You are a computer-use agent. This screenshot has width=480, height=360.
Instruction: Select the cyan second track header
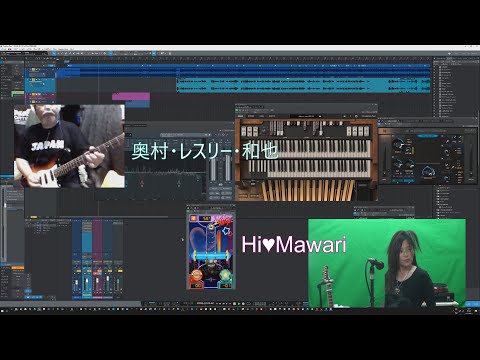coord(41,84)
